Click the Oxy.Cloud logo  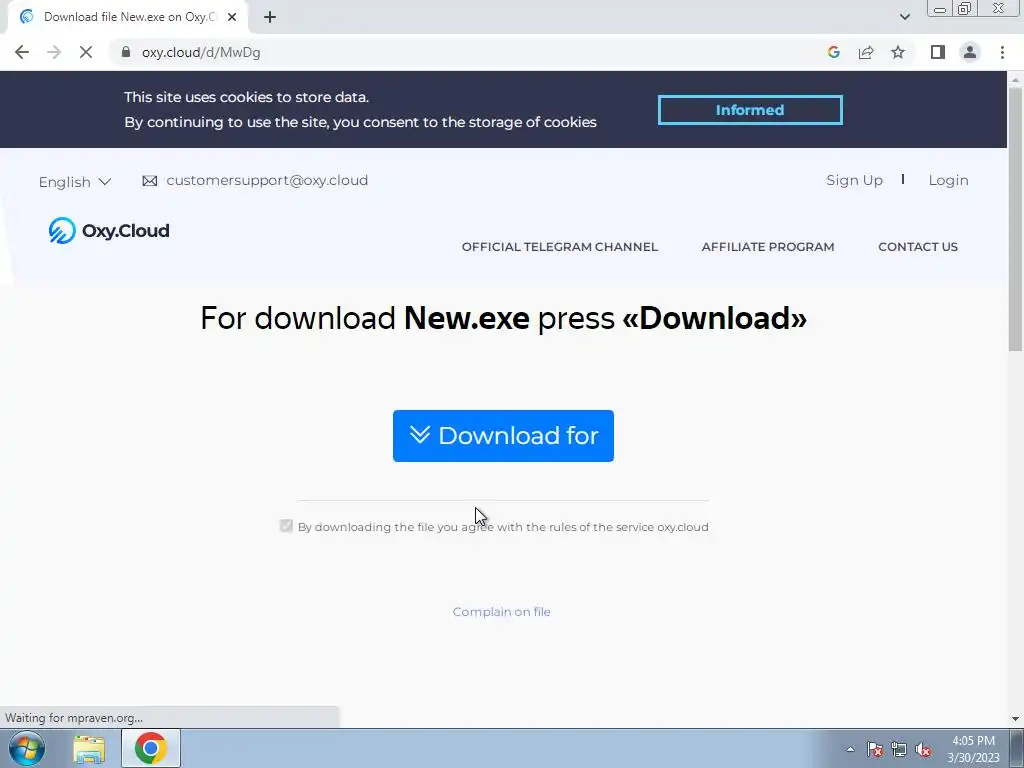pyautogui.click(x=109, y=231)
